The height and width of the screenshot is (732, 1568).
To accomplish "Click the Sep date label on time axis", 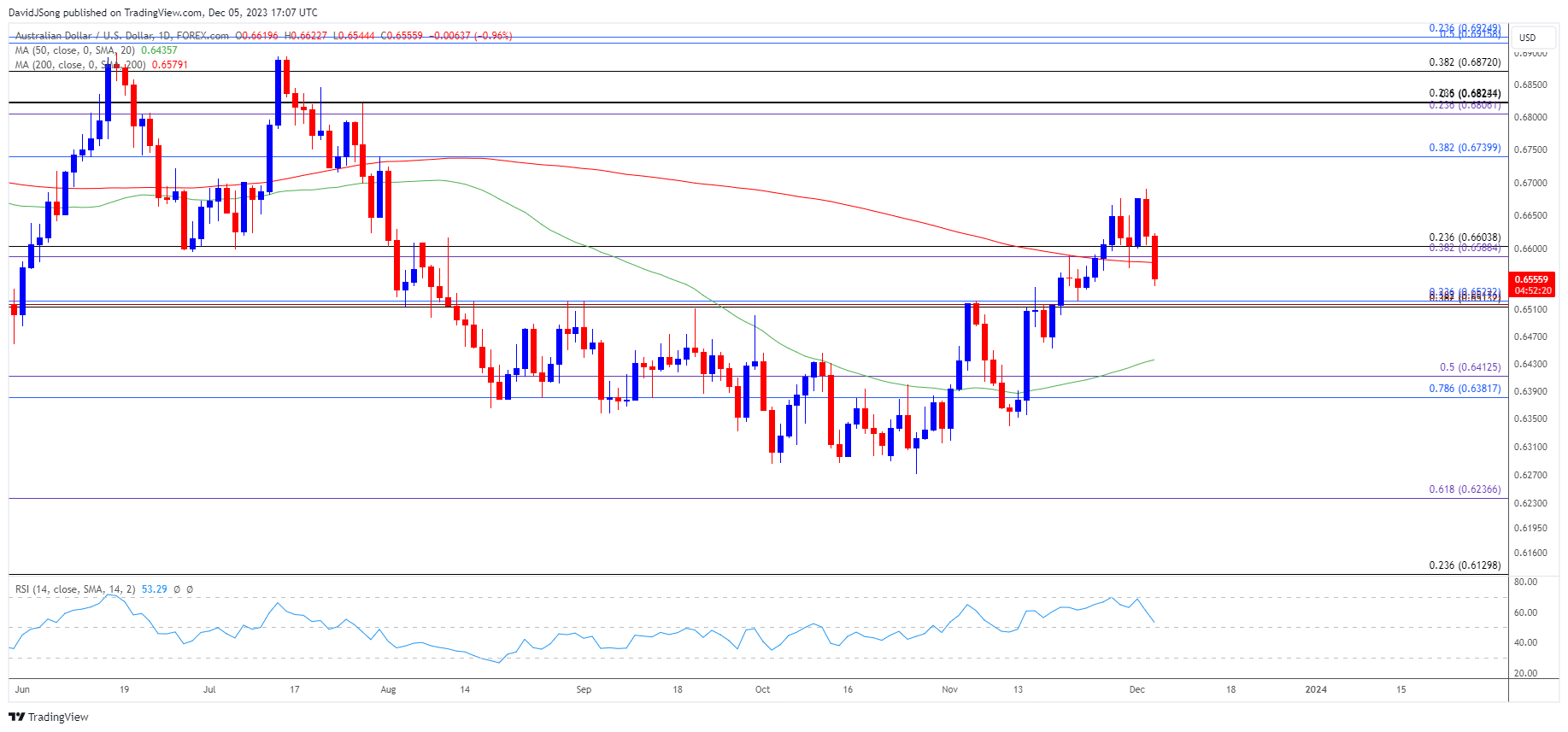I will (584, 689).
